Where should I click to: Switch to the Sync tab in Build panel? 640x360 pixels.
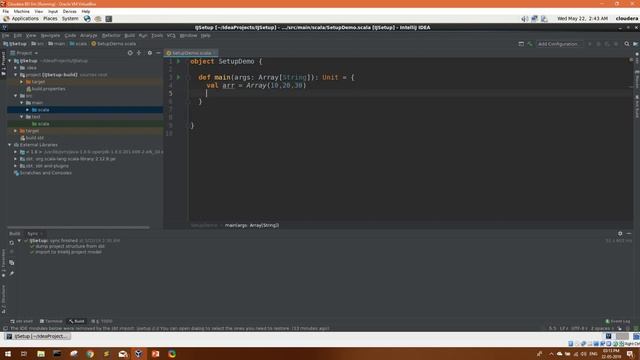pos(33,233)
